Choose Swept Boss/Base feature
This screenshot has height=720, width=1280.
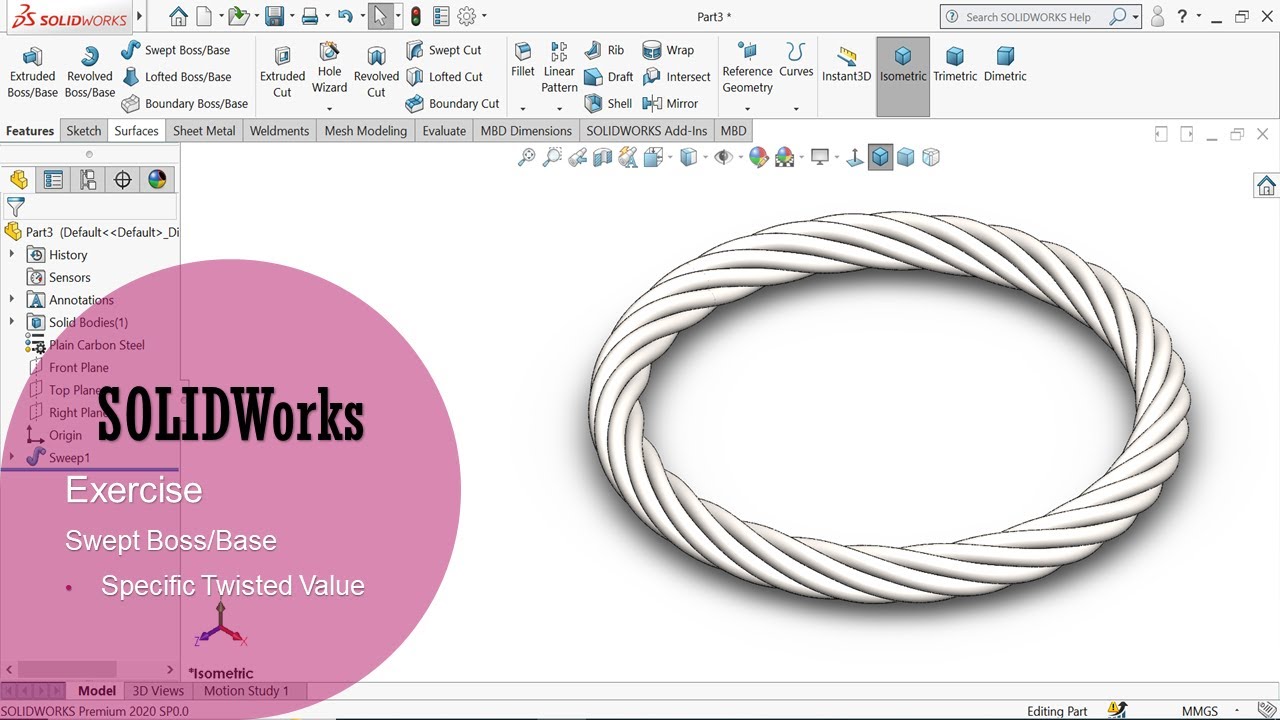(x=176, y=50)
